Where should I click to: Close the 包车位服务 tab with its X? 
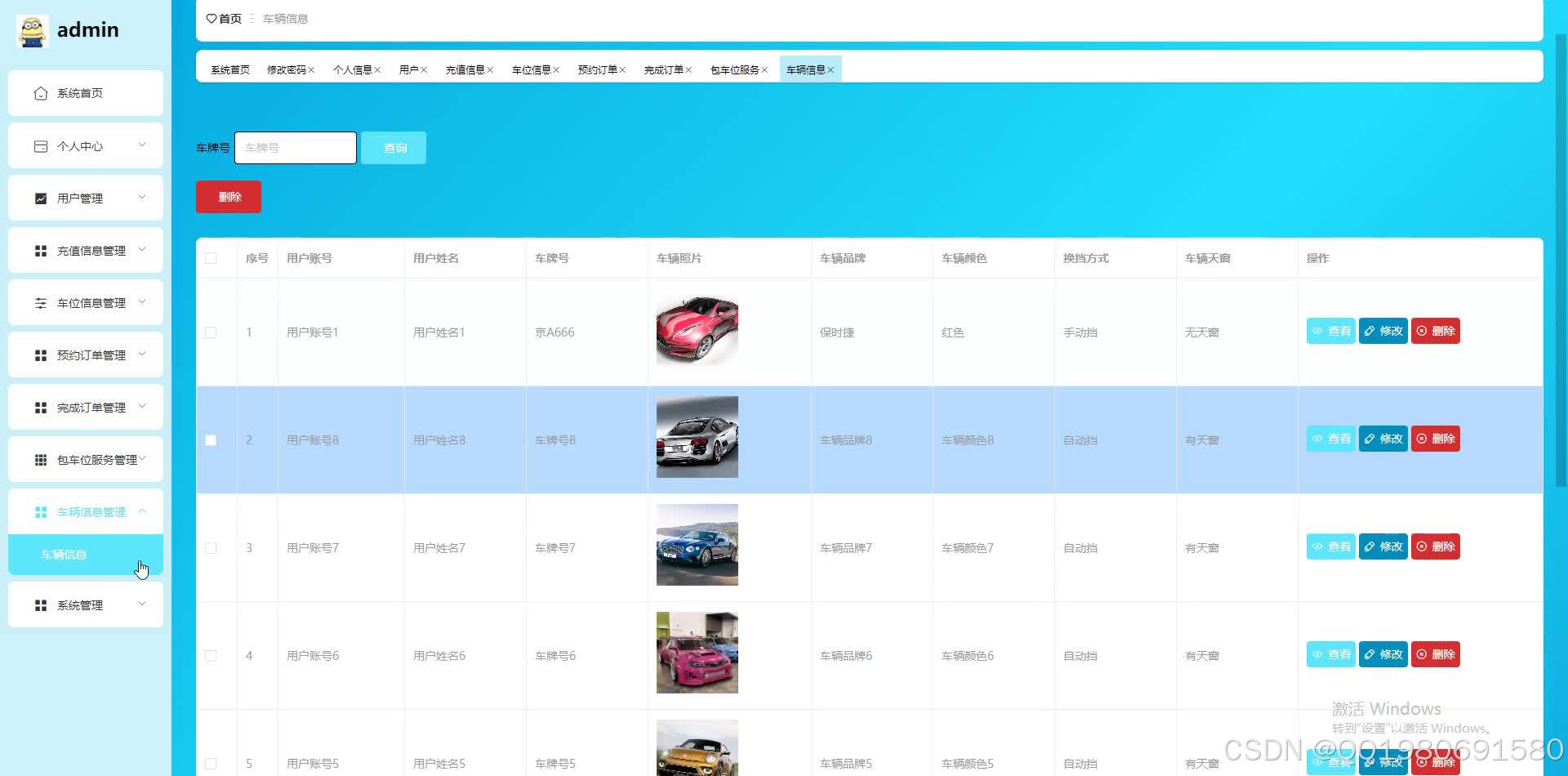click(x=764, y=70)
